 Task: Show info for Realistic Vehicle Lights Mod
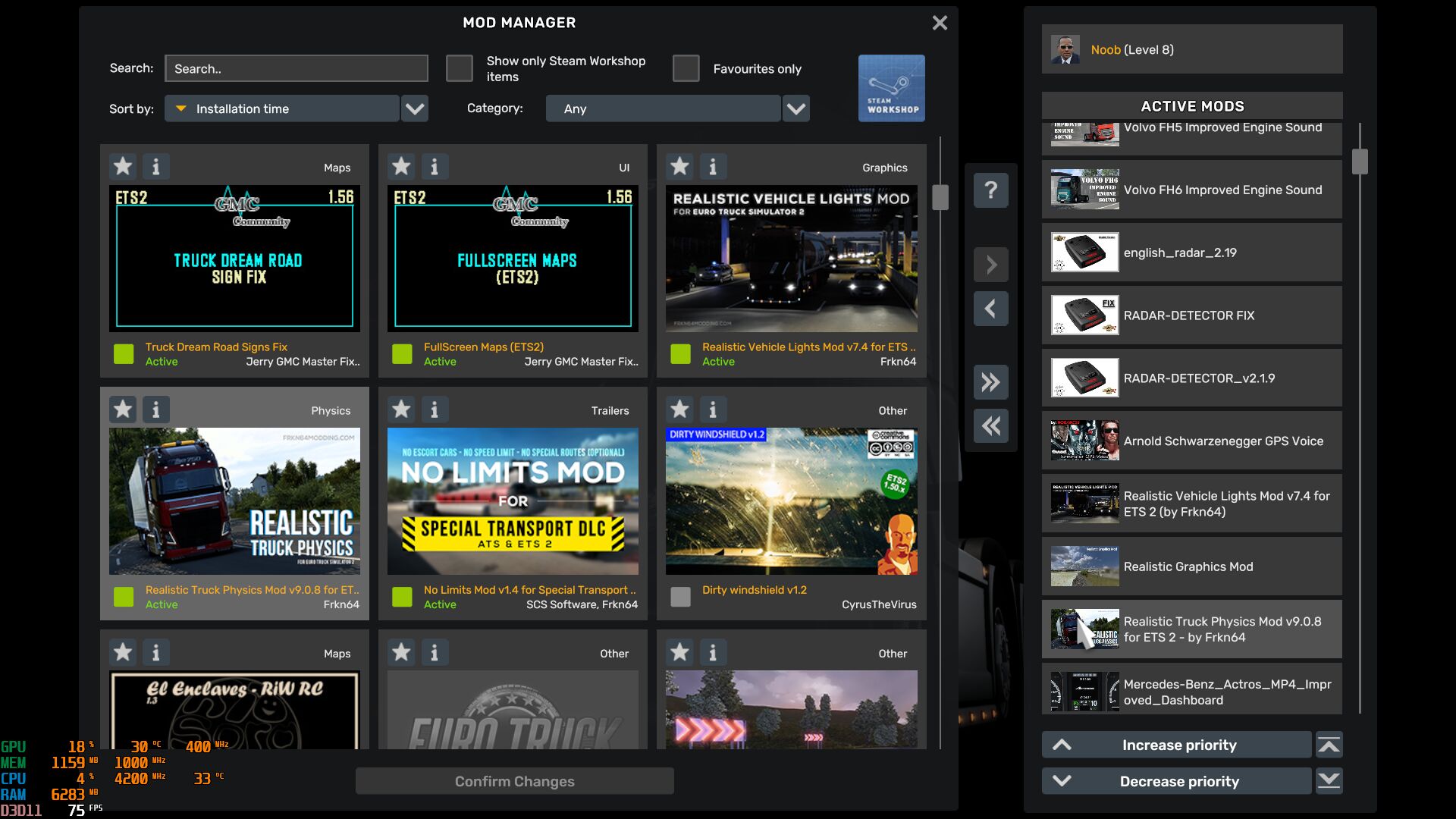[x=712, y=166]
